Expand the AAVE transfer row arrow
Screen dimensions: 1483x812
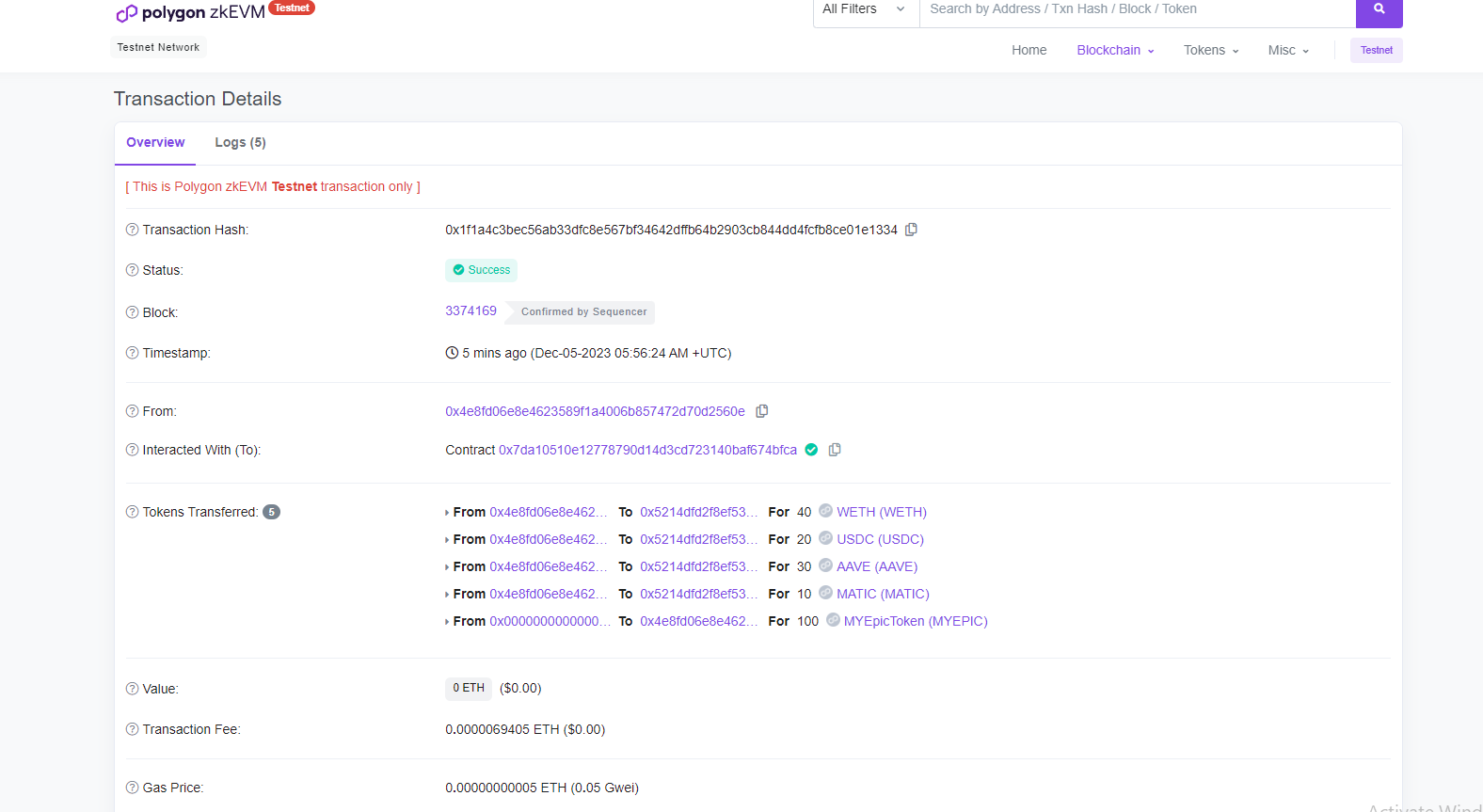tap(447, 567)
